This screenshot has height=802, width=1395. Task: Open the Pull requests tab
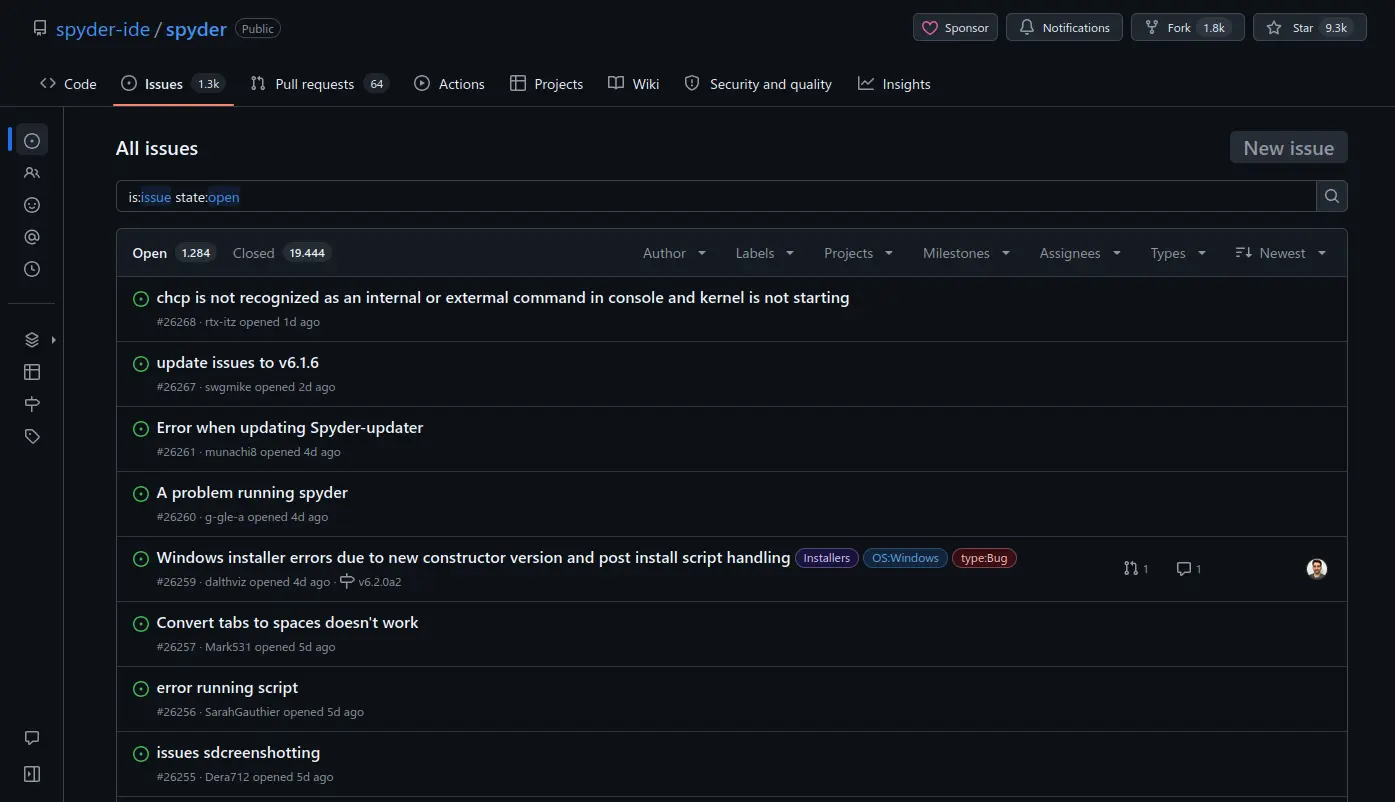[x=319, y=84]
